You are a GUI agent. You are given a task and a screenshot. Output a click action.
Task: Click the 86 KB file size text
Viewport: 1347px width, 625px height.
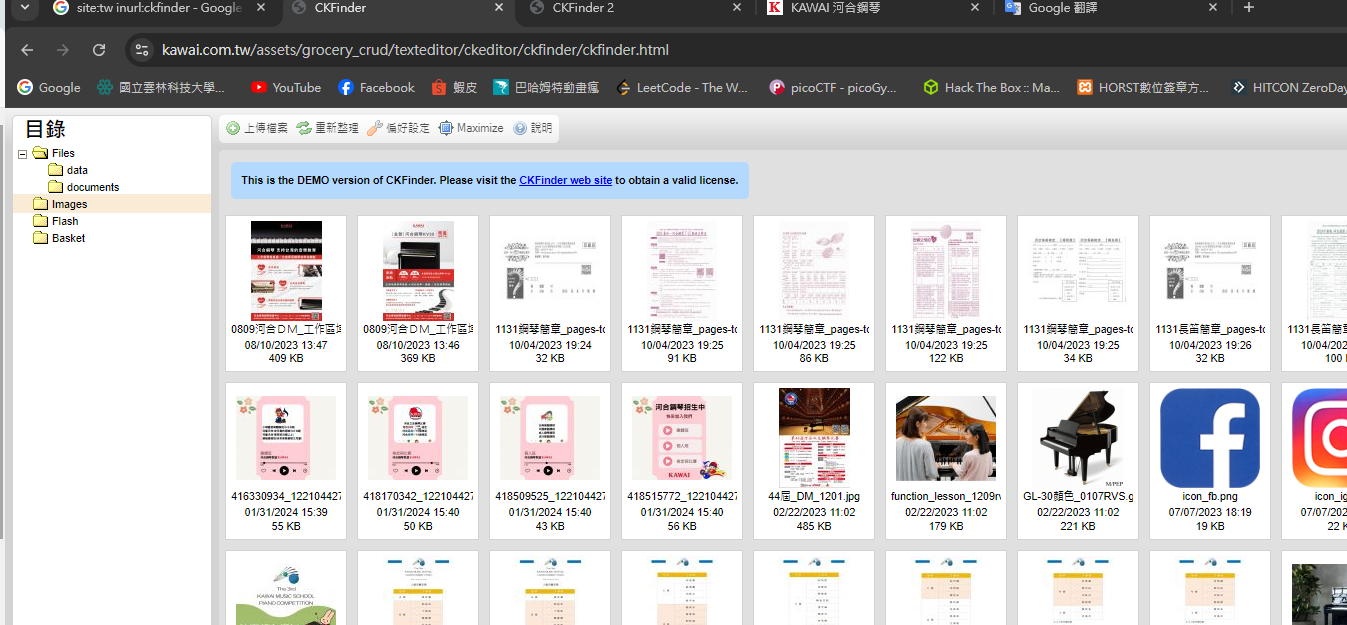pyautogui.click(x=814, y=358)
